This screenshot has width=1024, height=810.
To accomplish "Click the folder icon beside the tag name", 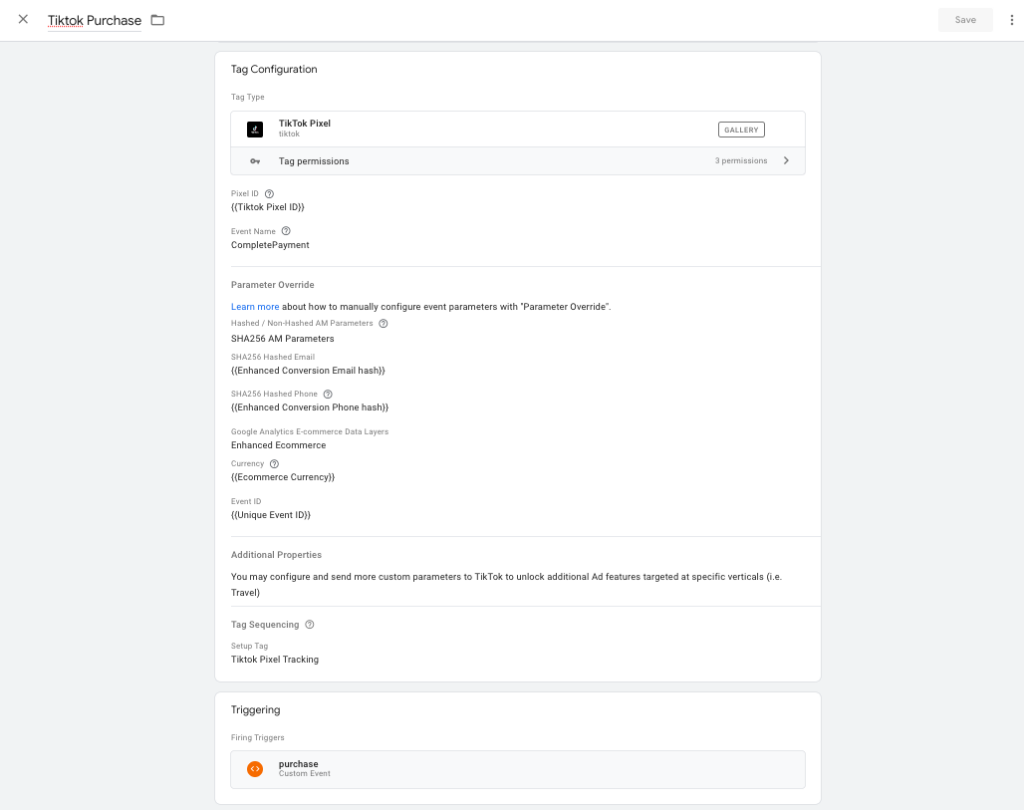I will coord(157,20).
